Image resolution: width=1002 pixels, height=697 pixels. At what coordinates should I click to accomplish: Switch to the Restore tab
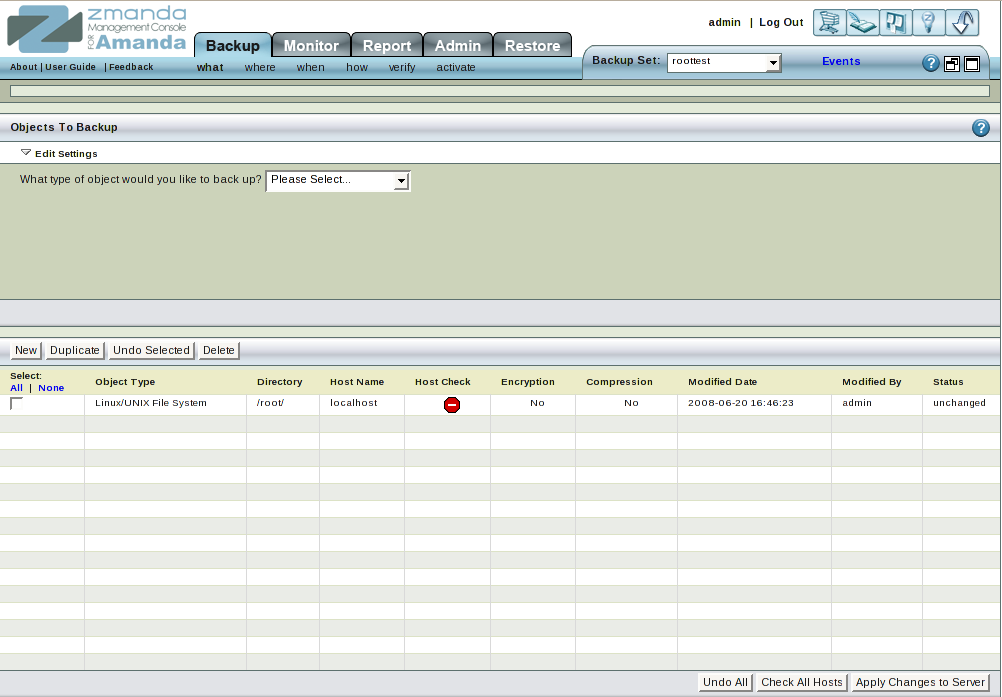532,45
